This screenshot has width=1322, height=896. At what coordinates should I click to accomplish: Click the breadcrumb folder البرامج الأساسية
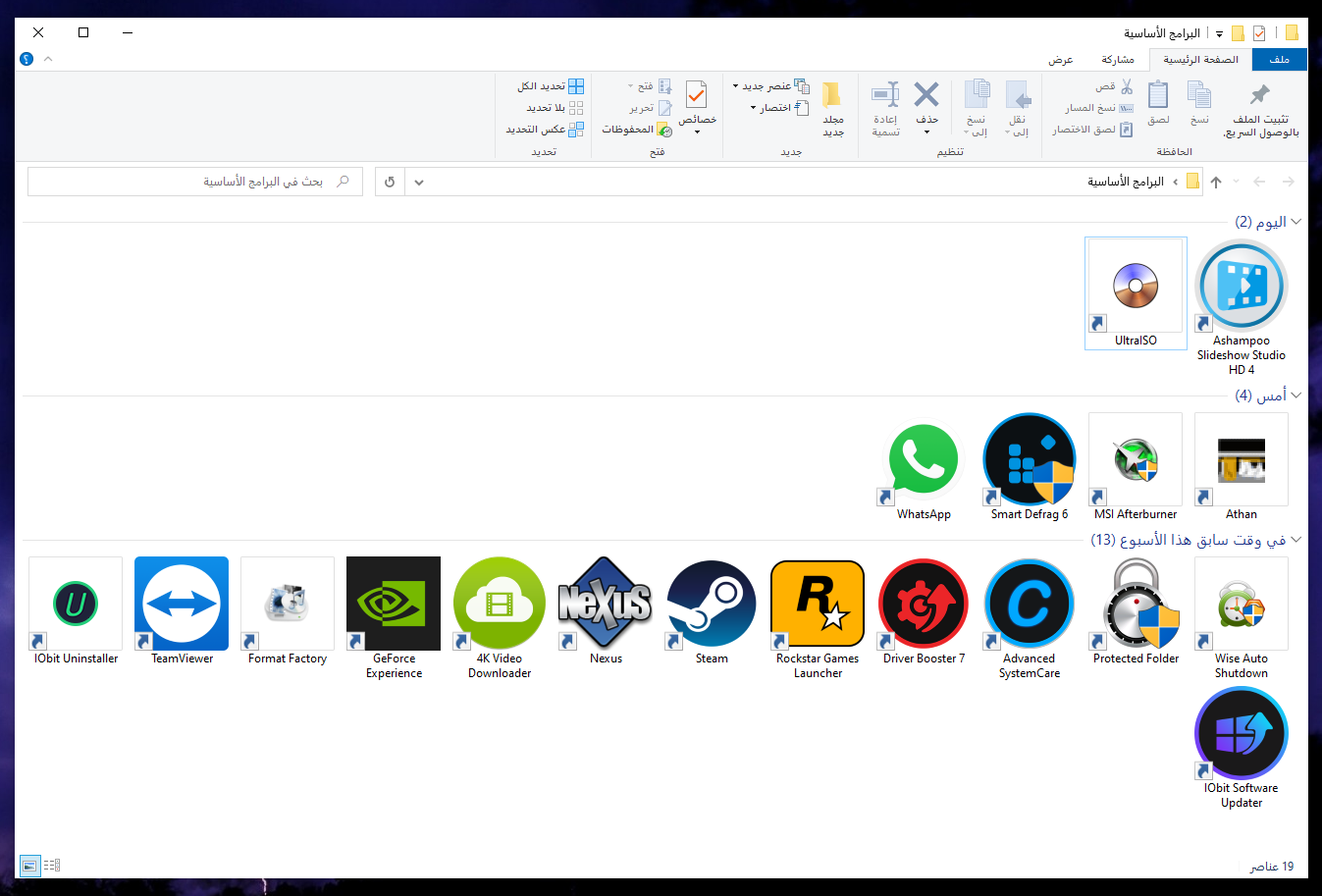pos(1126,182)
